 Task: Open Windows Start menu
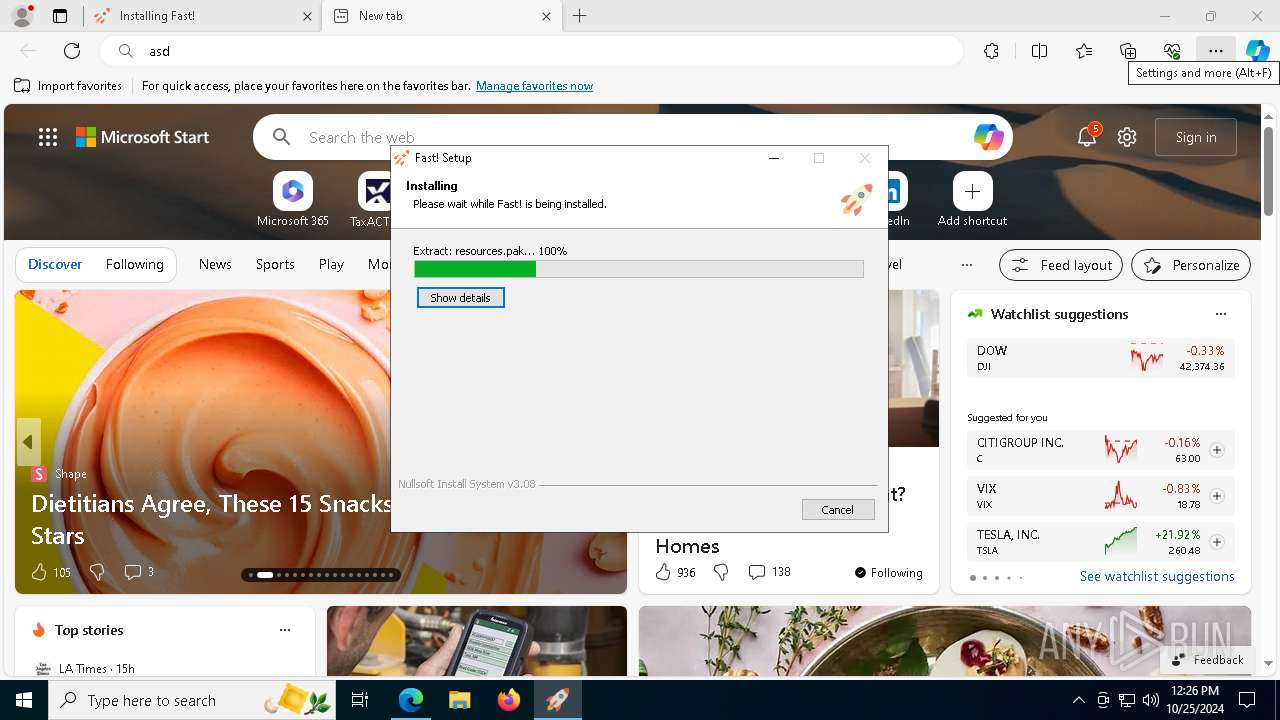click(24, 700)
